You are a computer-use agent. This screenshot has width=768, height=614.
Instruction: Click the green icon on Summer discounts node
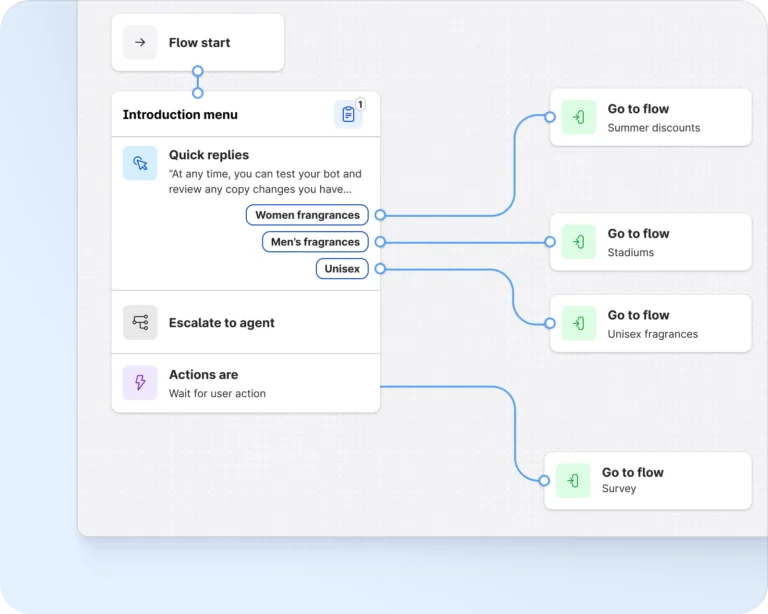coord(578,118)
